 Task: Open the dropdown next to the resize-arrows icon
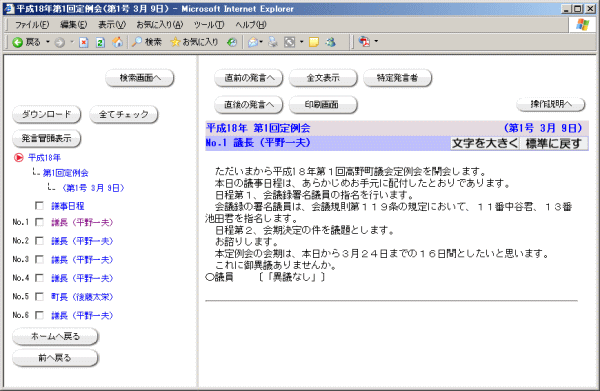pyautogui.click(x=302, y=42)
